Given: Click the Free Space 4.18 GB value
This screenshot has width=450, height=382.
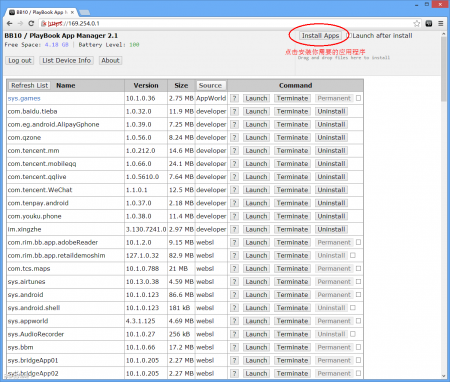Looking at the screenshot, I should point(56,45).
